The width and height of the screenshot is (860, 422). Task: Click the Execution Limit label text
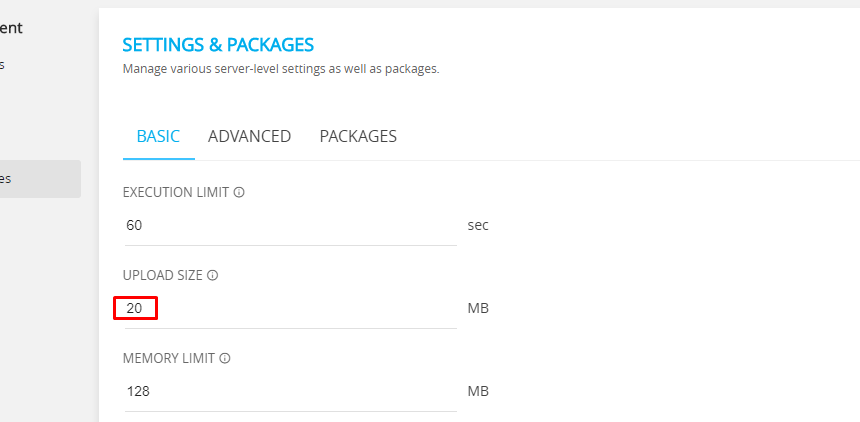click(x=176, y=193)
